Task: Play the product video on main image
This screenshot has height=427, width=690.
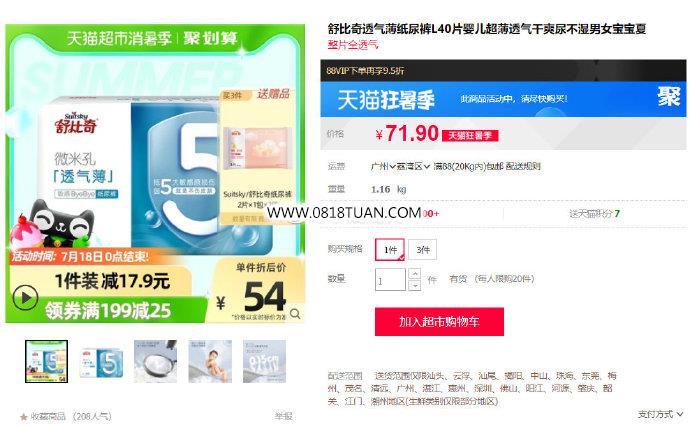Action: [25, 298]
